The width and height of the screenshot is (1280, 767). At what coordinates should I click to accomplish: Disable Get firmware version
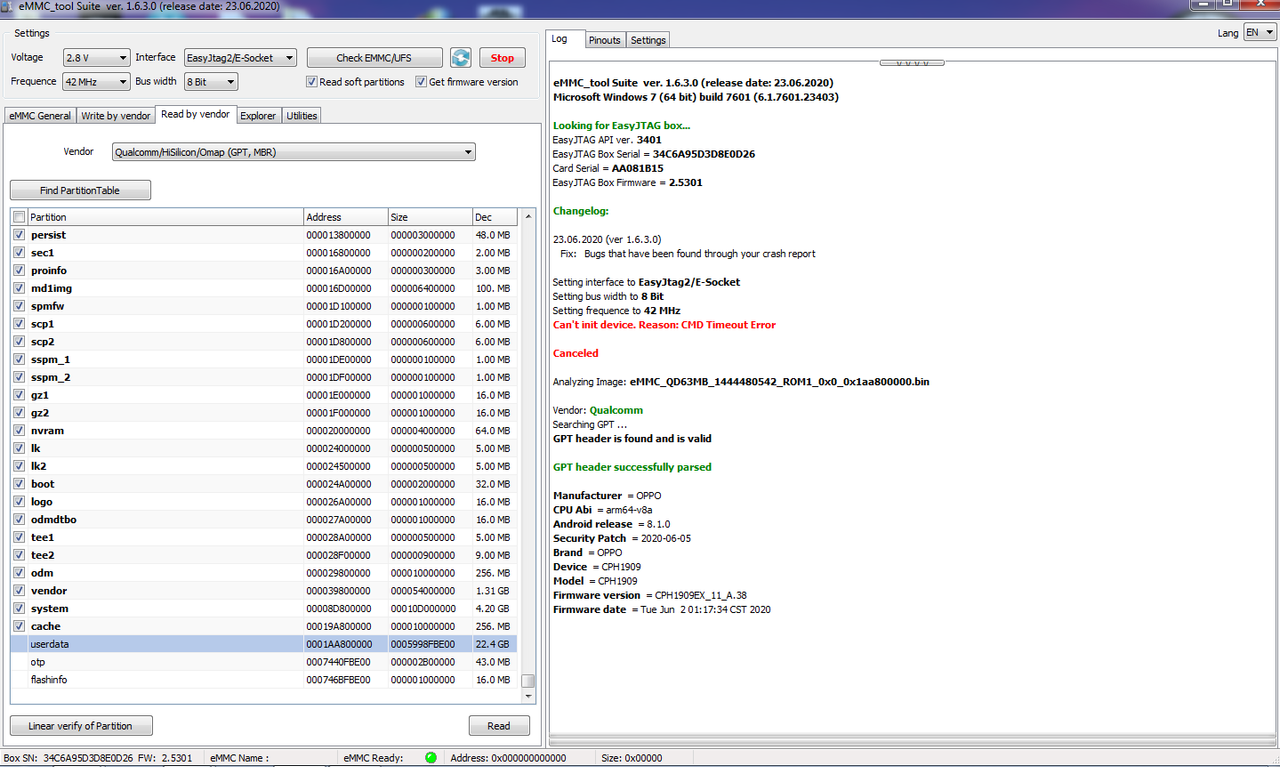point(421,81)
